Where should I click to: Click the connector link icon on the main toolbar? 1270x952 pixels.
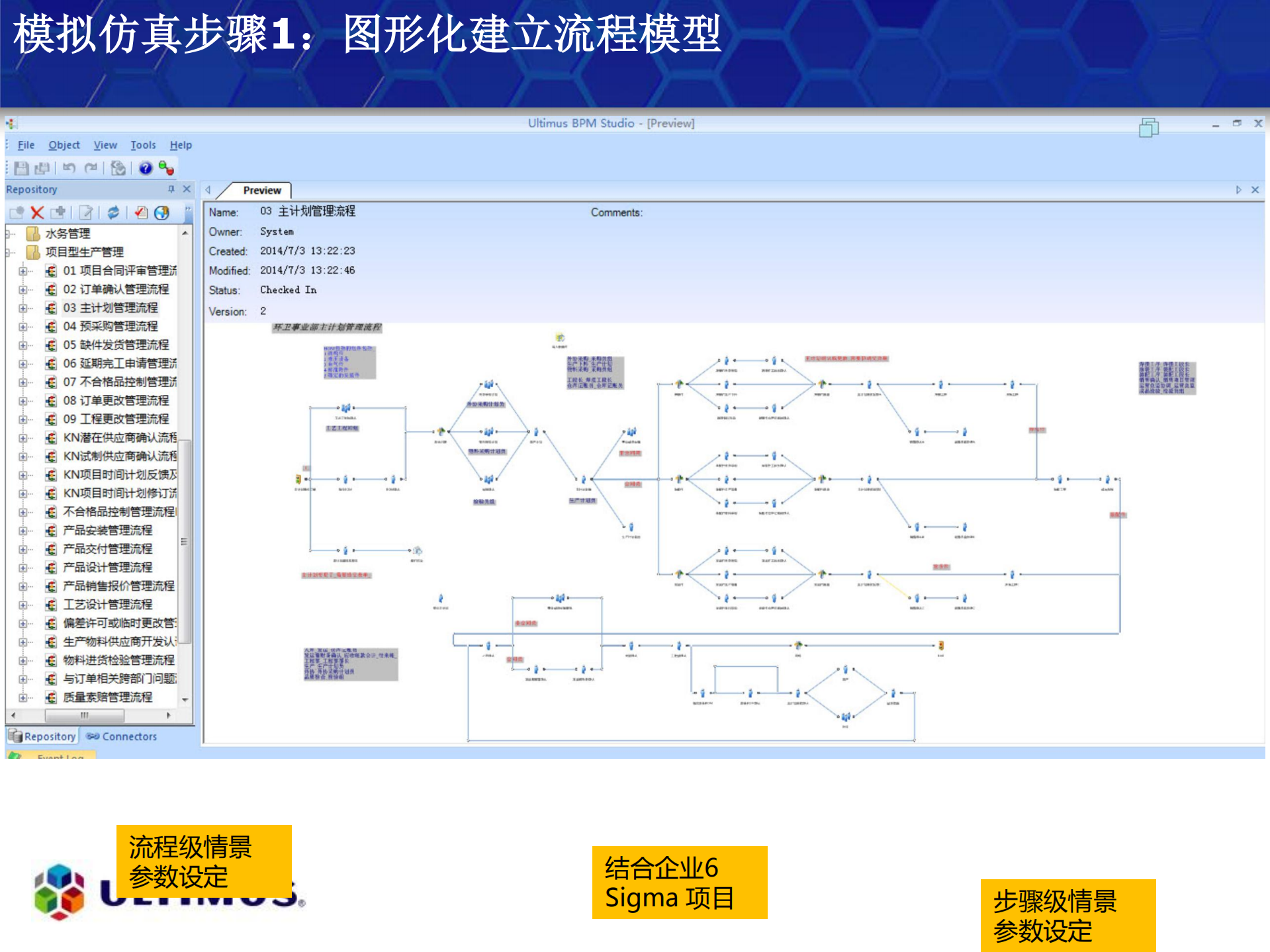(x=167, y=168)
